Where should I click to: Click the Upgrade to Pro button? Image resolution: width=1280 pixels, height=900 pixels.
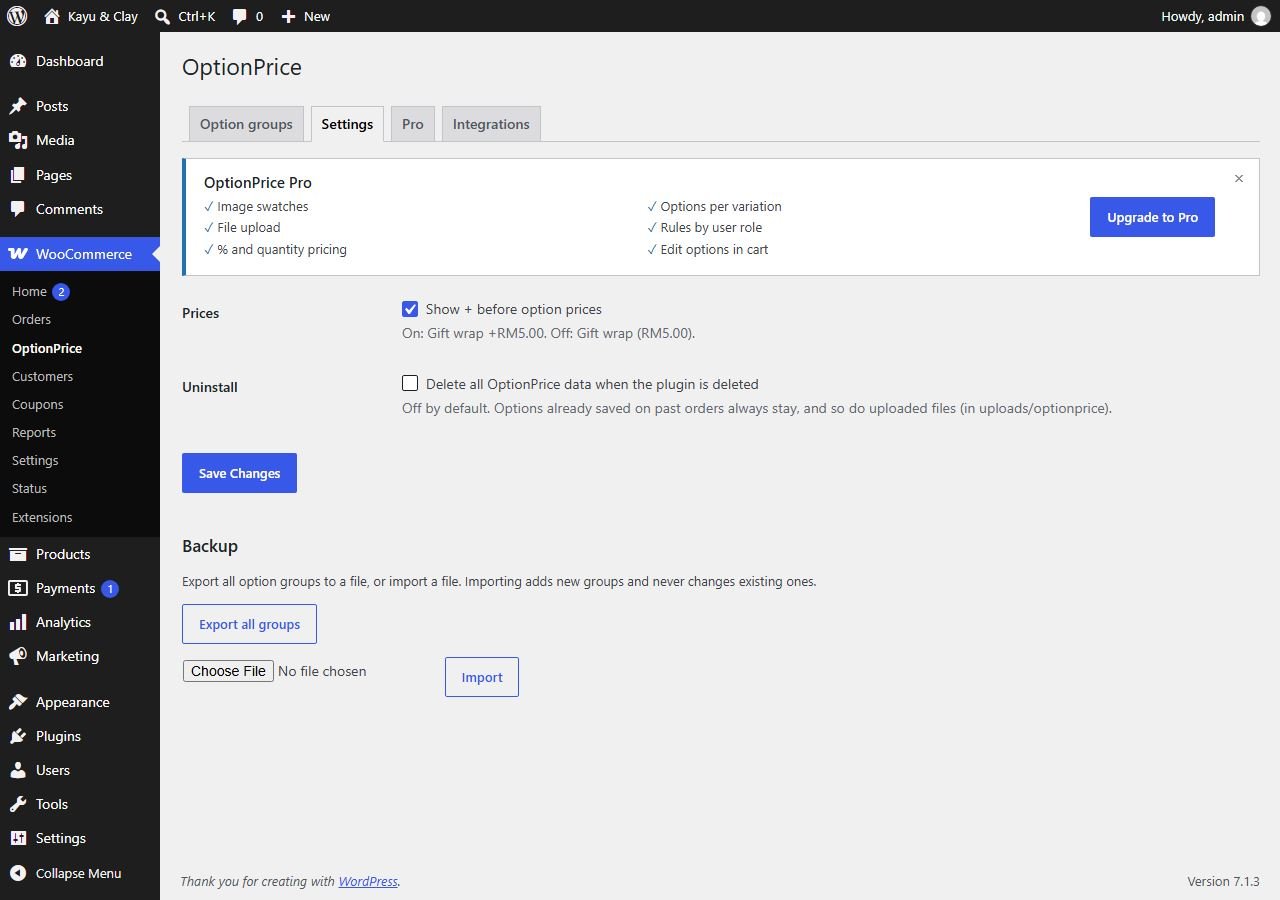click(x=1152, y=217)
